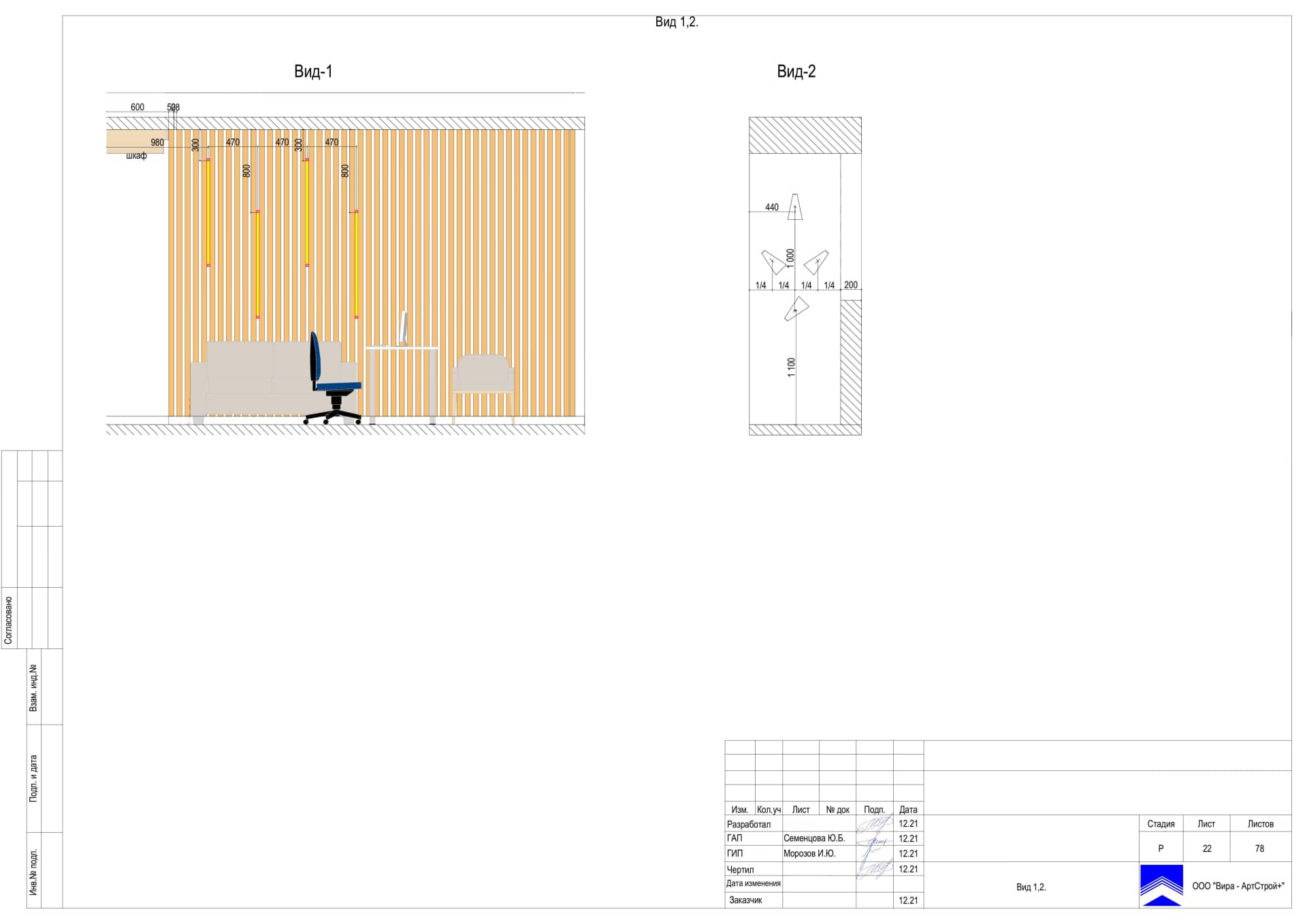Screen dimensions: 1307x924
Task: Click the 'Листов' header cell
Action: click(1261, 824)
